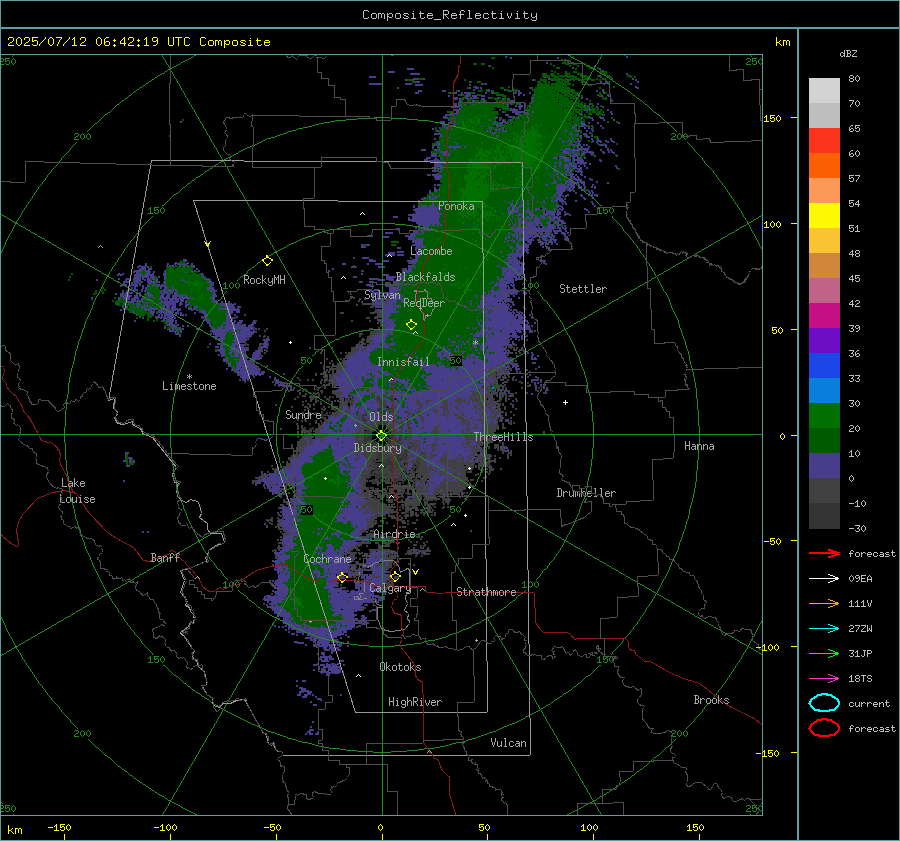Click the timestamp 2025/07/12 06:42:19 UTC Composite
This screenshot has height=841, width=900.
coord(138,42)
